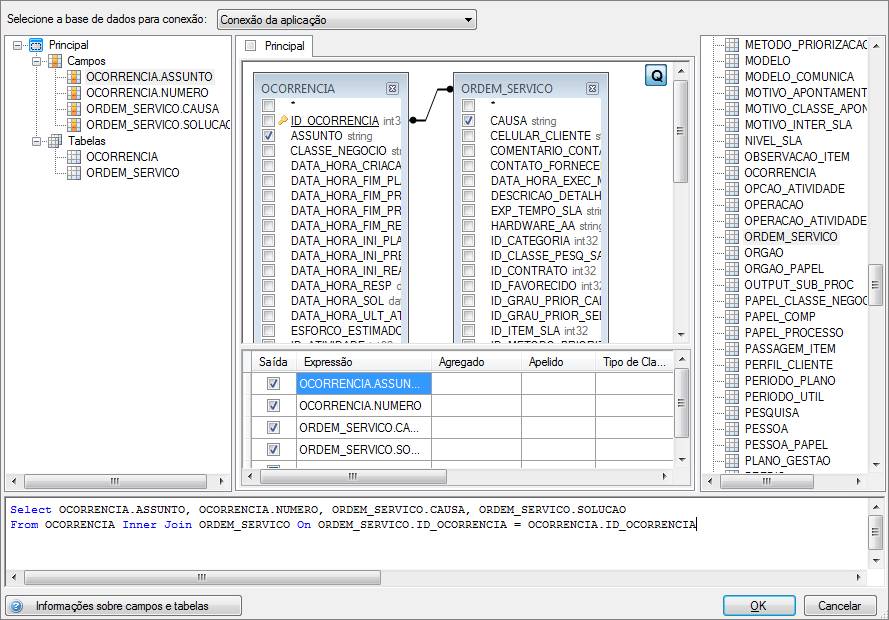Confirm with the OK button
Screen dimensions: 889x620
pos(759,606)
